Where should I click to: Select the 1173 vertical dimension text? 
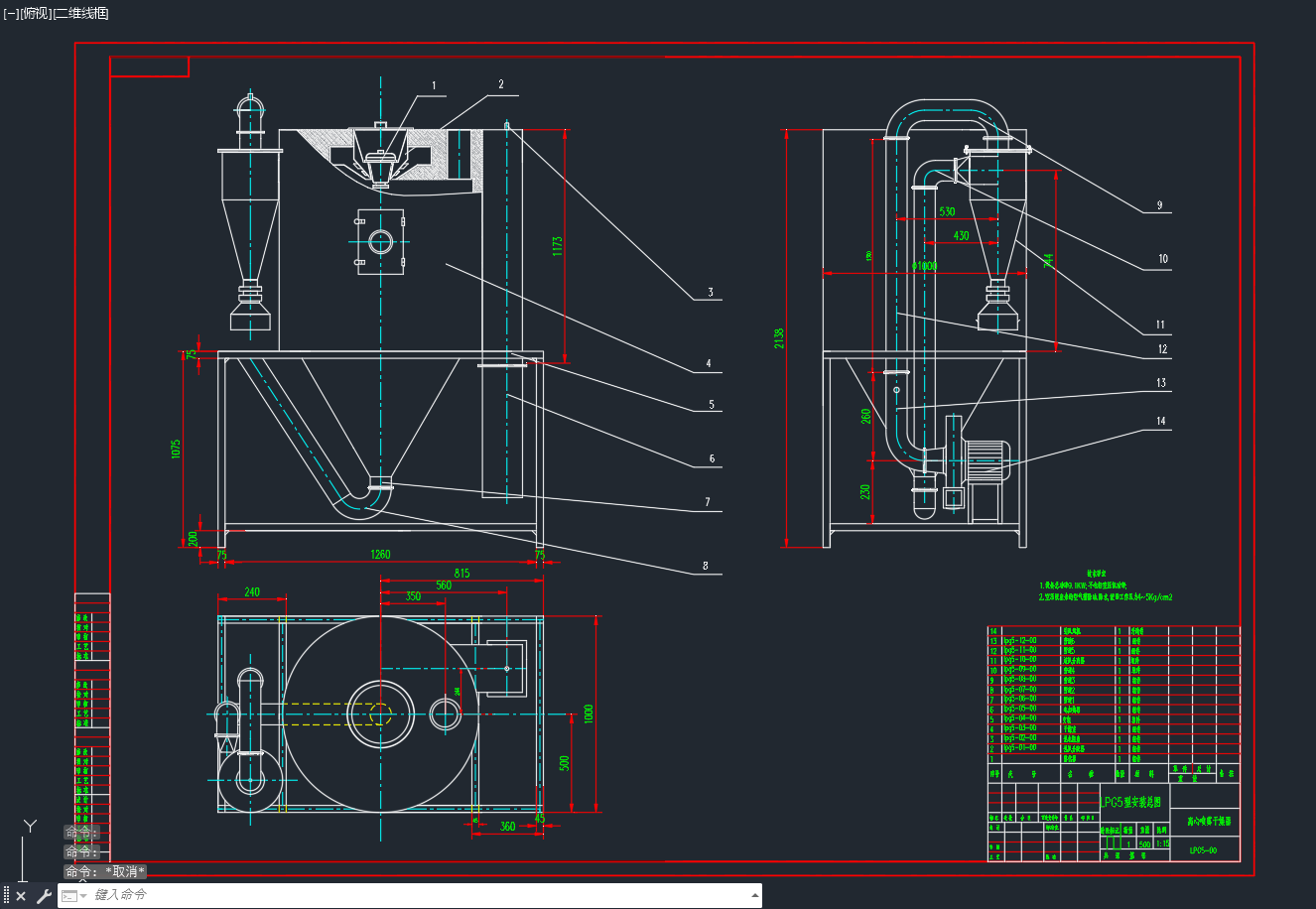pos(558,248)
